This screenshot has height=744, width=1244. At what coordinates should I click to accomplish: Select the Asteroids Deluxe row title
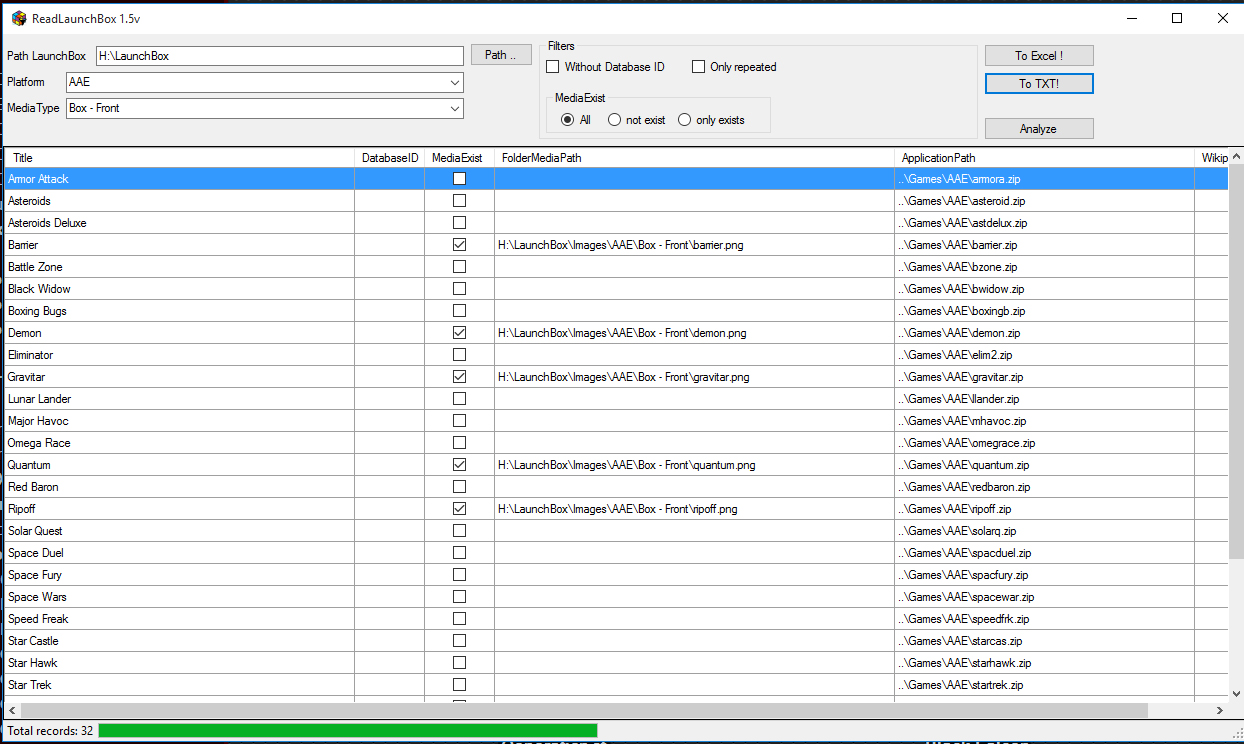pos(47,223)
